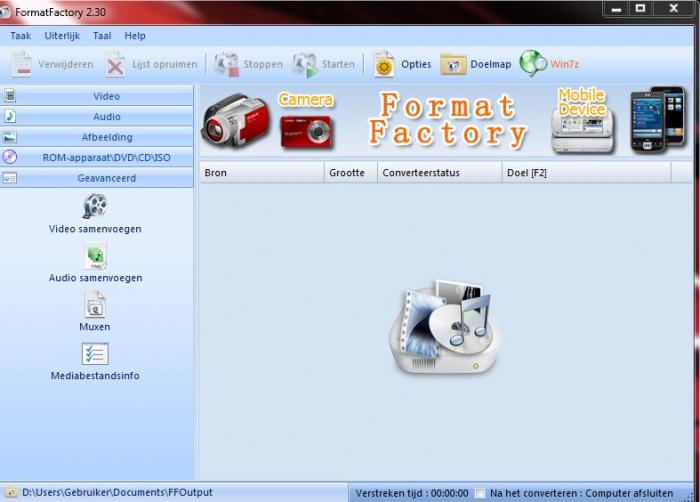Viewport: 700px width, 502px height.
Task: Click the Opties label
Action: coord(416,64)
